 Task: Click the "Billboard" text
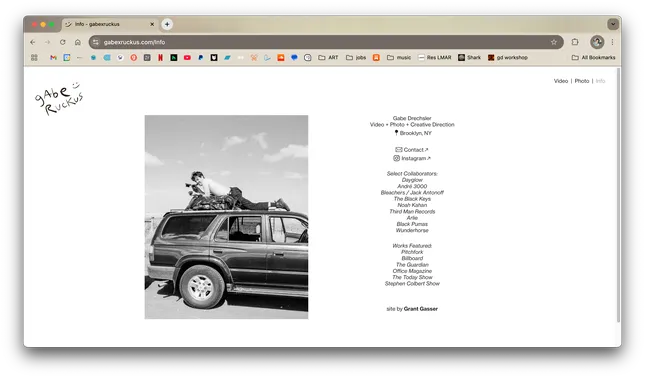point(412,258)
